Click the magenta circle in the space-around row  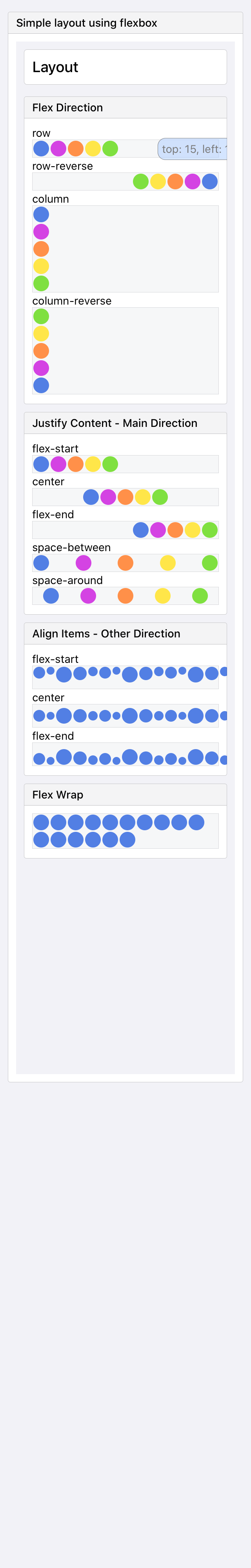coord(88,596)
